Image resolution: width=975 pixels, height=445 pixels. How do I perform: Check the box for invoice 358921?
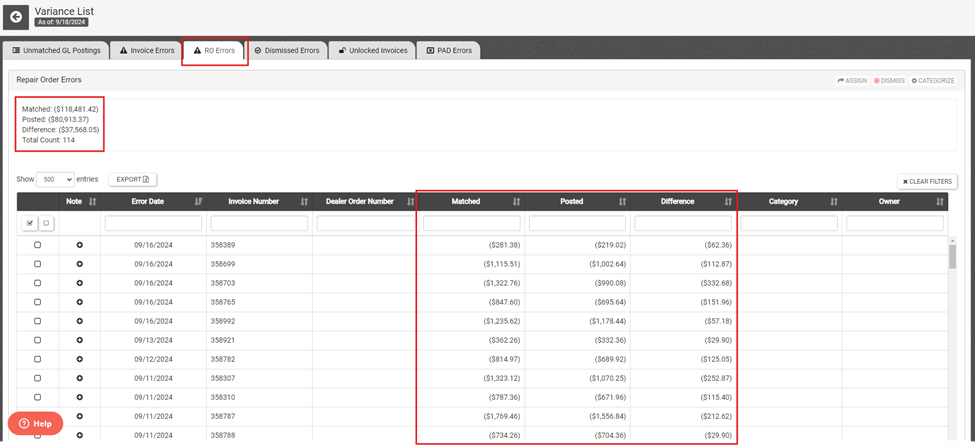coord(37,340)
